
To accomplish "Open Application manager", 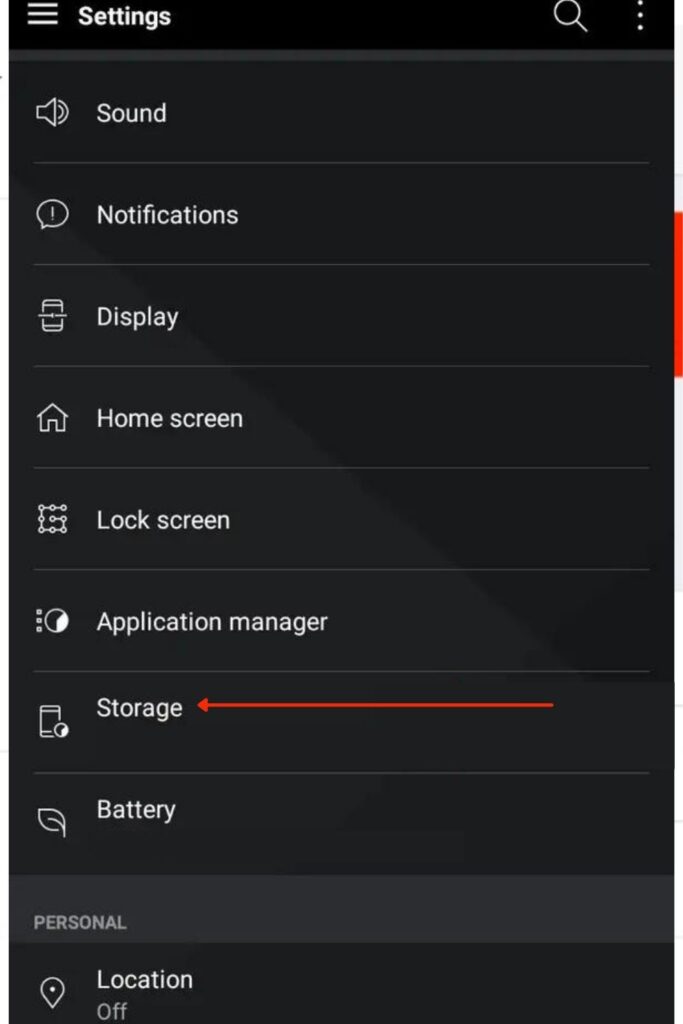I will pos(342,621).
